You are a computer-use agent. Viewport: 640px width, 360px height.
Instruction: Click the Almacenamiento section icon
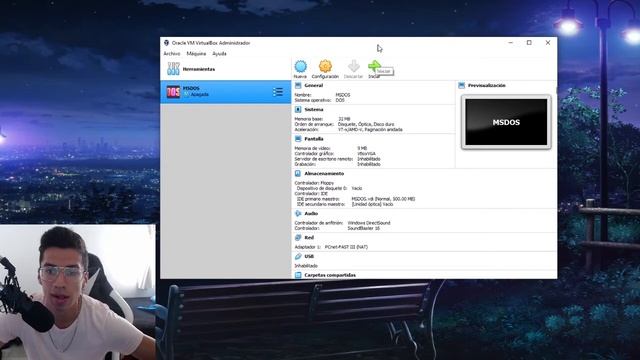(298, 173)
